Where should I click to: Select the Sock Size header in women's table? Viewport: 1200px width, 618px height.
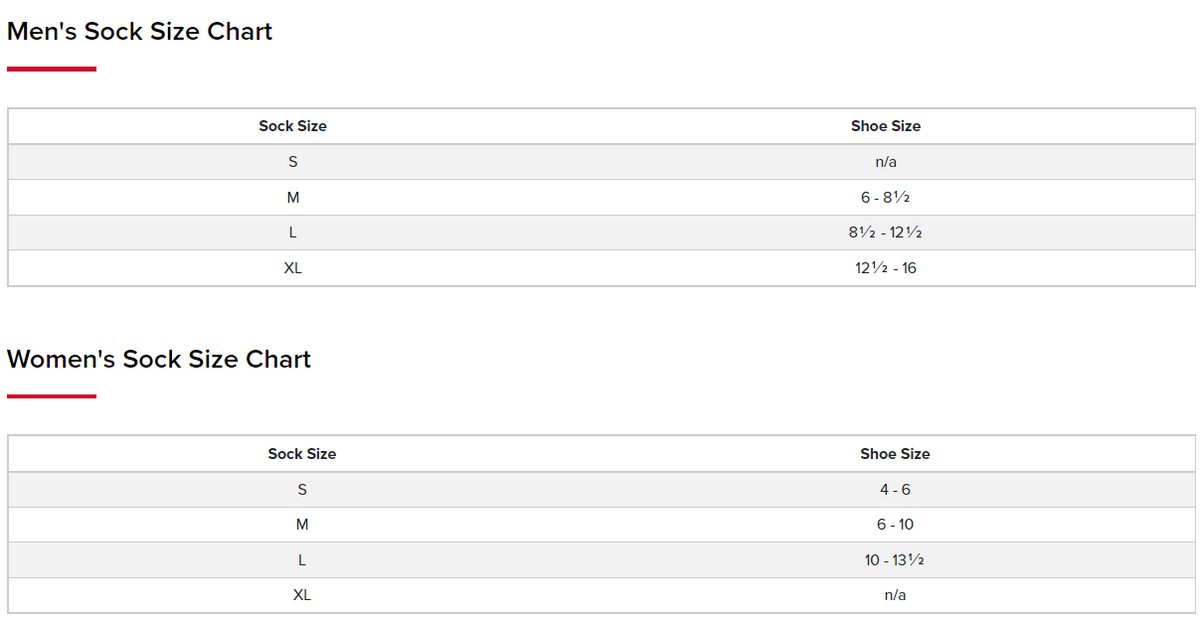pos(302,454)
